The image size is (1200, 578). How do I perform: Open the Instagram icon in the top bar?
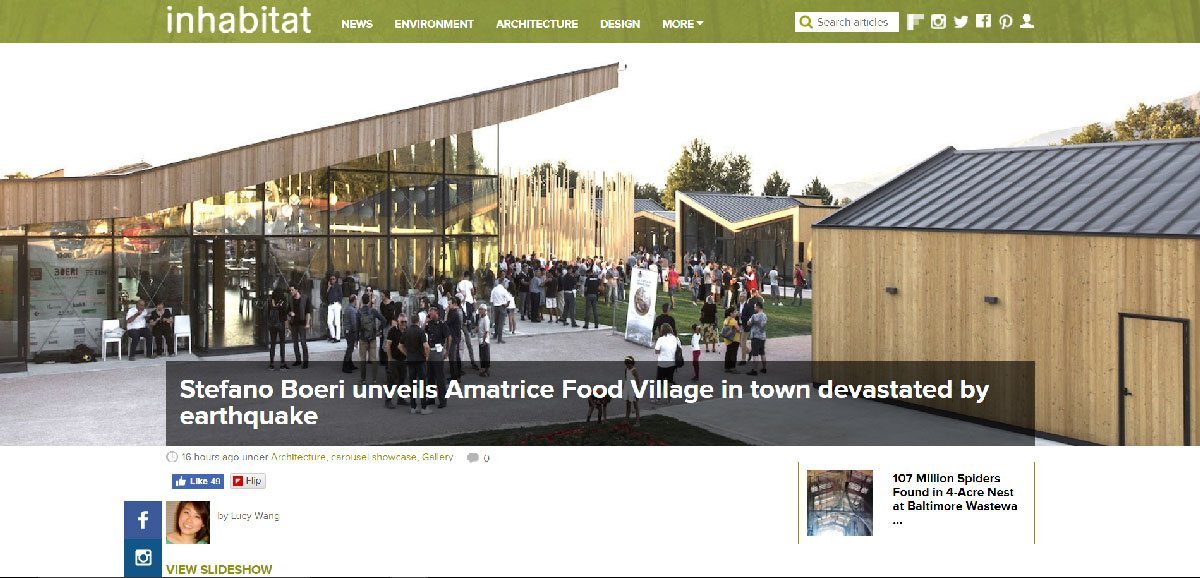coord(938,22)
